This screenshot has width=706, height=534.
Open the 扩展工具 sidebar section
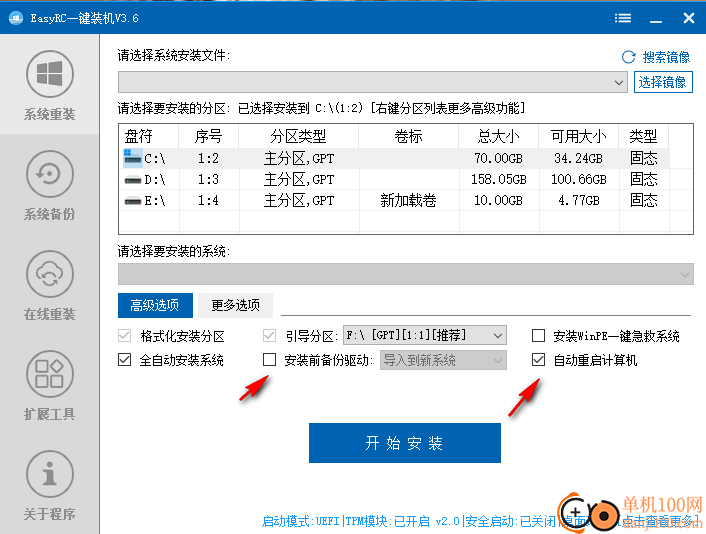tap(50, 385)
